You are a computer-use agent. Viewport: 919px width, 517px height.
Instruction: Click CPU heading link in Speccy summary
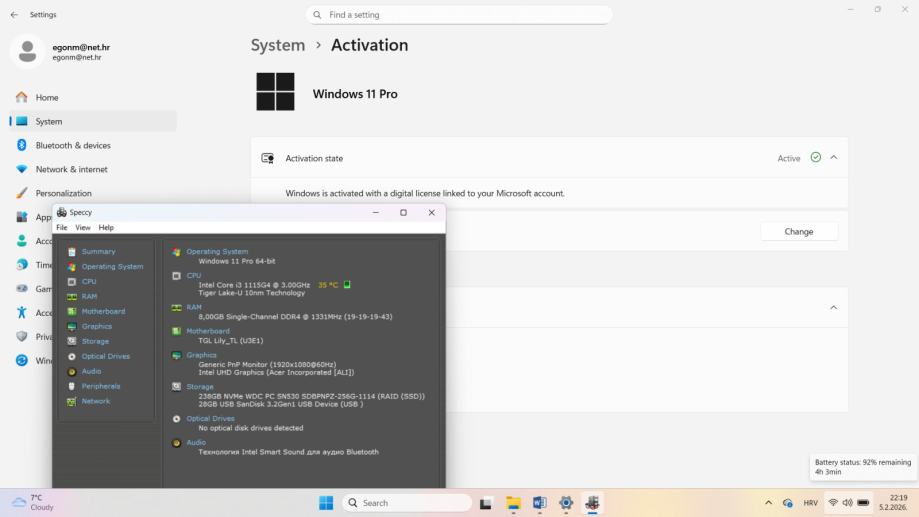(193, 275)
